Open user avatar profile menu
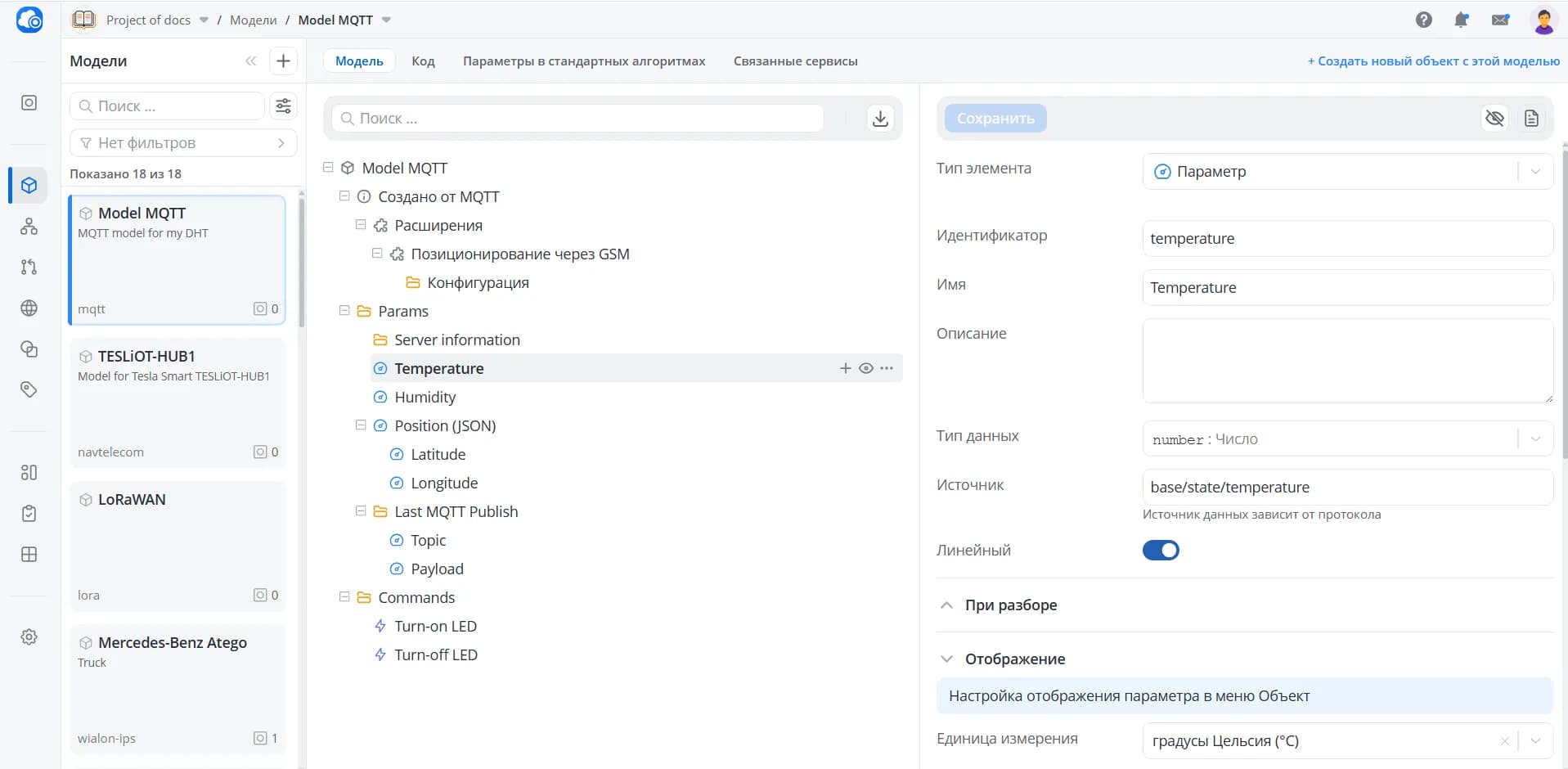Screen dimensions: 1568x769 point(1543,20)
